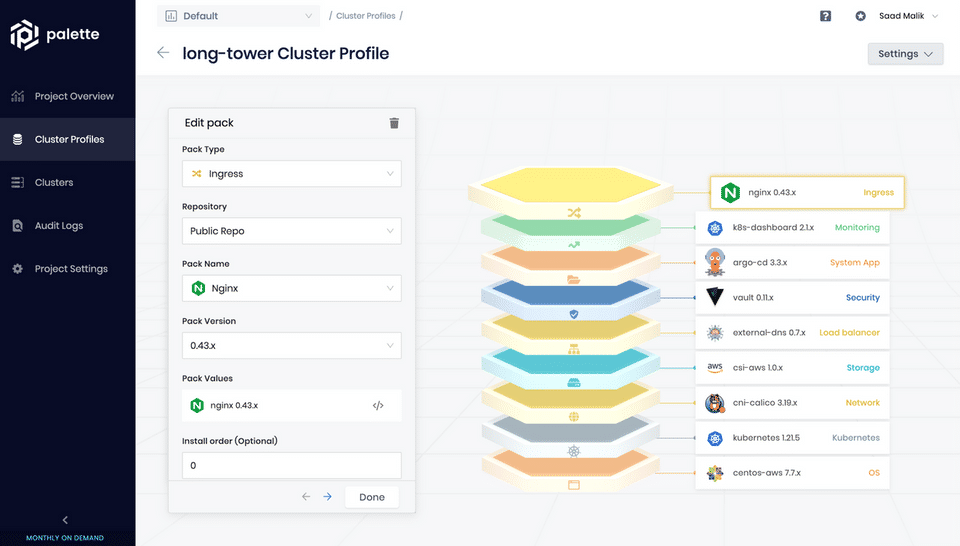Go to Clusters in sidebar
Viewport: 960px width, 546px height.
coord(67,182)
